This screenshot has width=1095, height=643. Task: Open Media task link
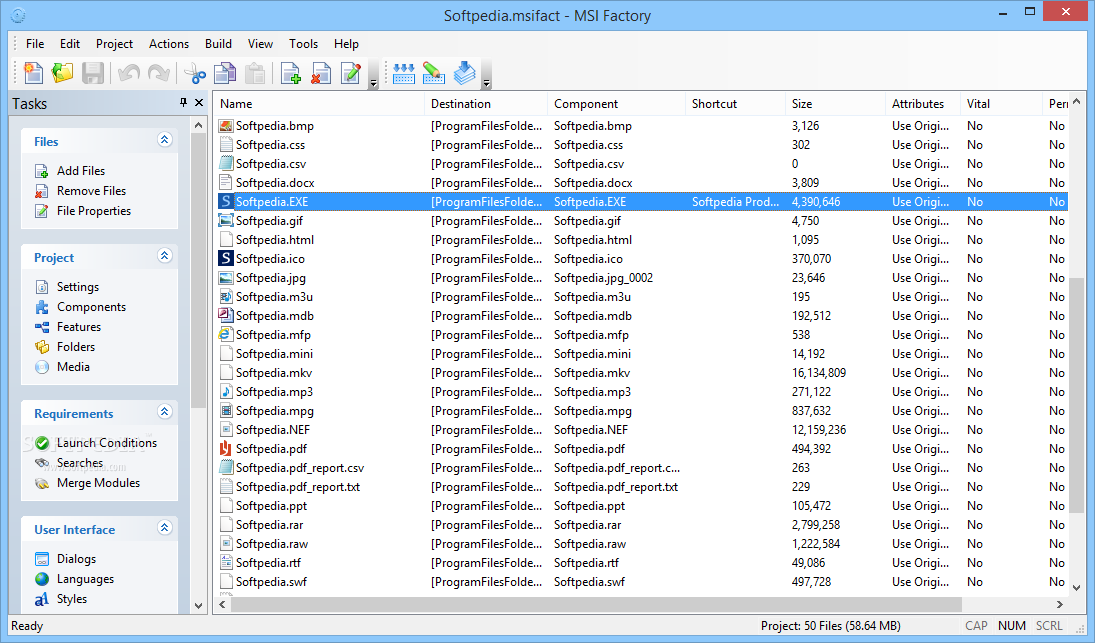73,367
